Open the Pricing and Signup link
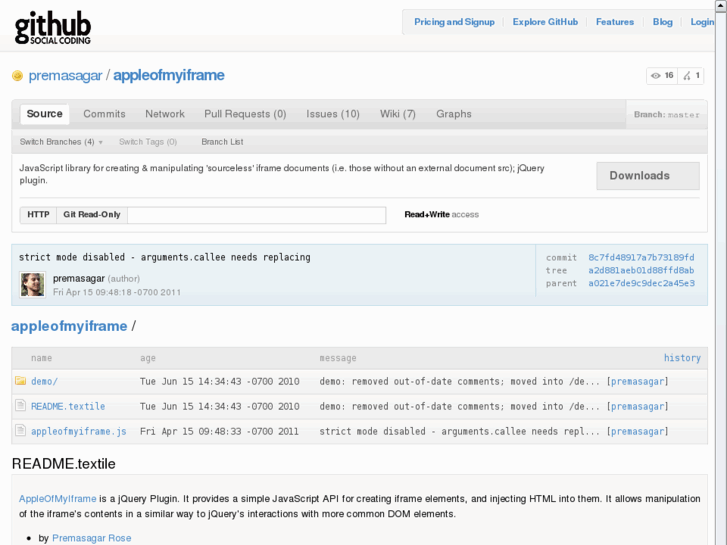The height and width of the screenshot is (545, 727). pos(454,22)
